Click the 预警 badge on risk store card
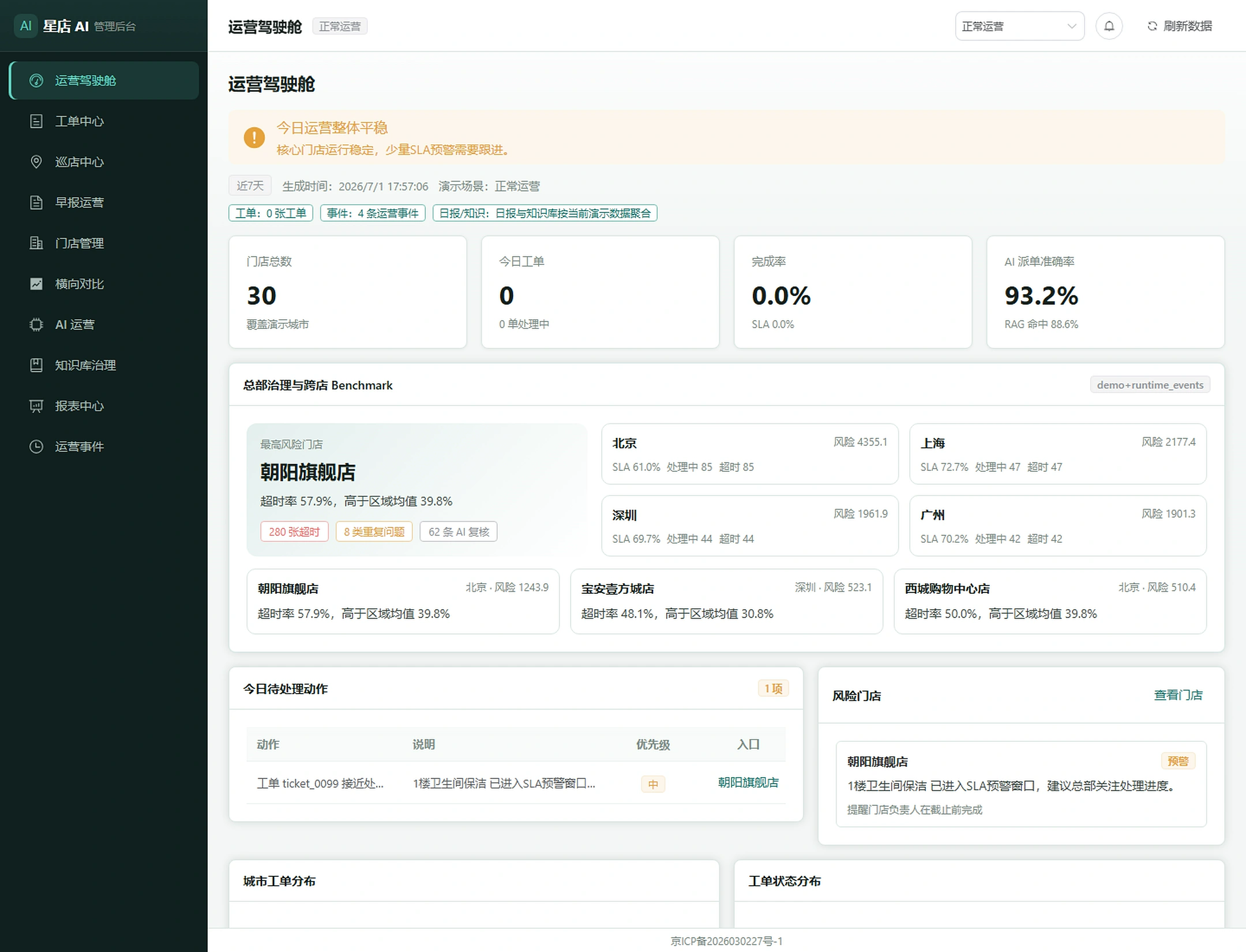This screenshot has width=1246, height=952. (1178, 761)
